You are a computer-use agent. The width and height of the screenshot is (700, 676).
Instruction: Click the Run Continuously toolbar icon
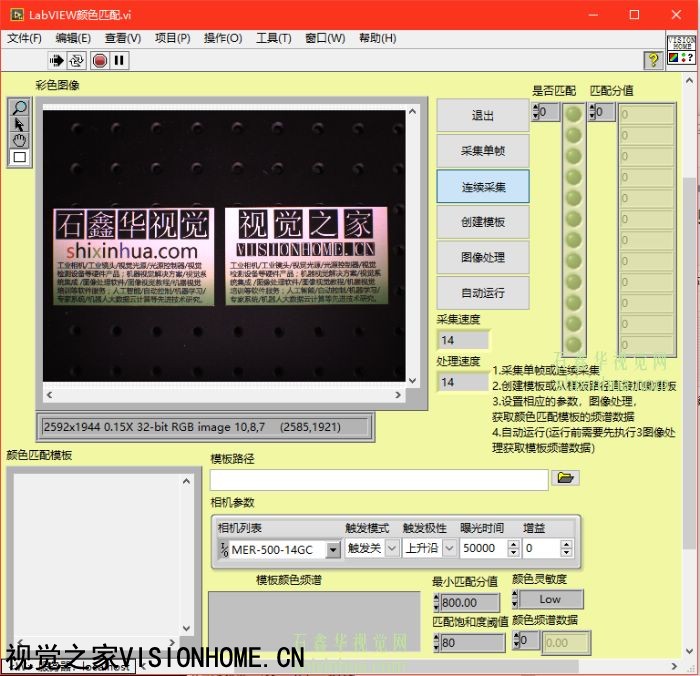coord(78,60)
